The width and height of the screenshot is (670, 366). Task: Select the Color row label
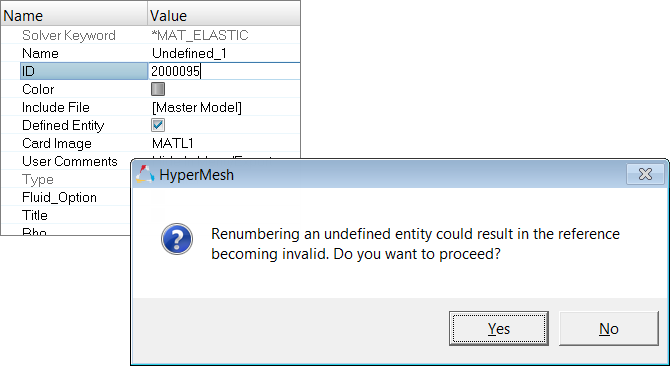click(38, 89)
